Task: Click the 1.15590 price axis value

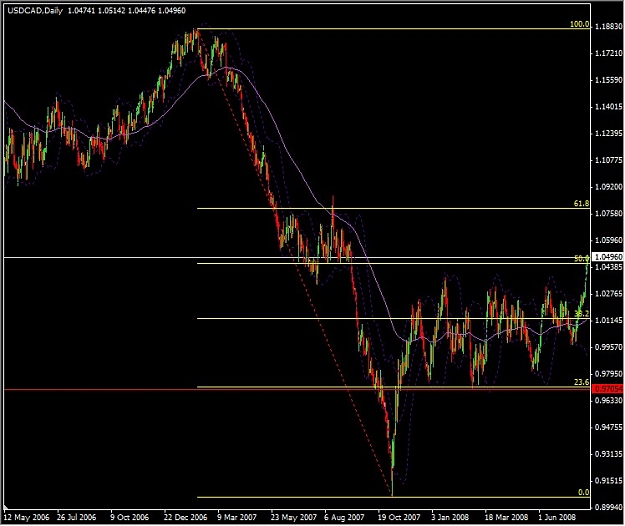Action: click(x=608, y=80)
